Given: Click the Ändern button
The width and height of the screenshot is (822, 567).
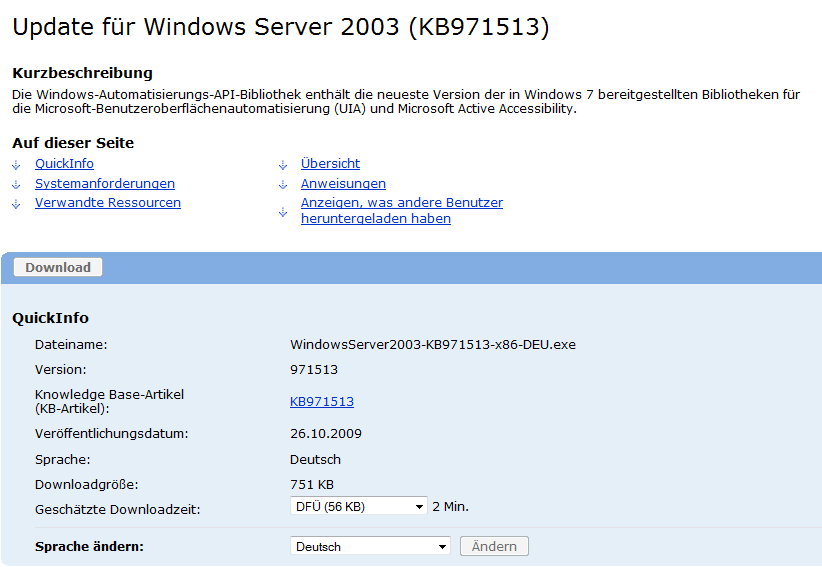Looking at the screenshot, I should pyautogui.click(x=494, y=546).
